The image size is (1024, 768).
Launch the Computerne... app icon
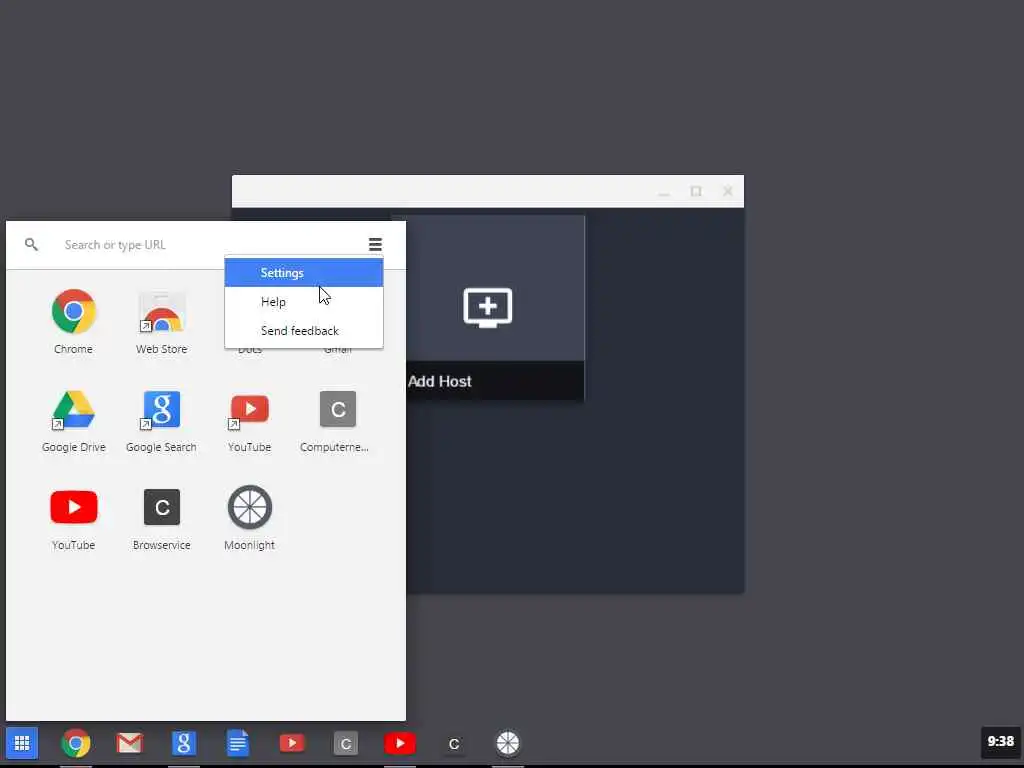338,409
